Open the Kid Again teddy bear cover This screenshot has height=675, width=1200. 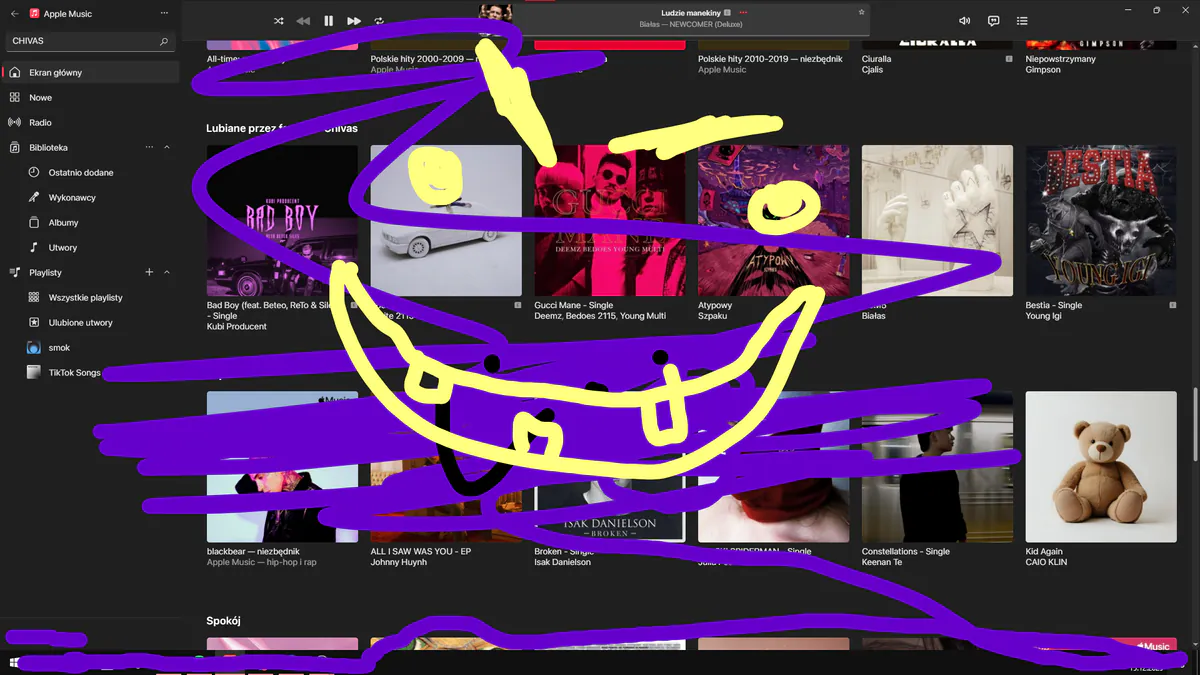click(x=1101, y=466)
